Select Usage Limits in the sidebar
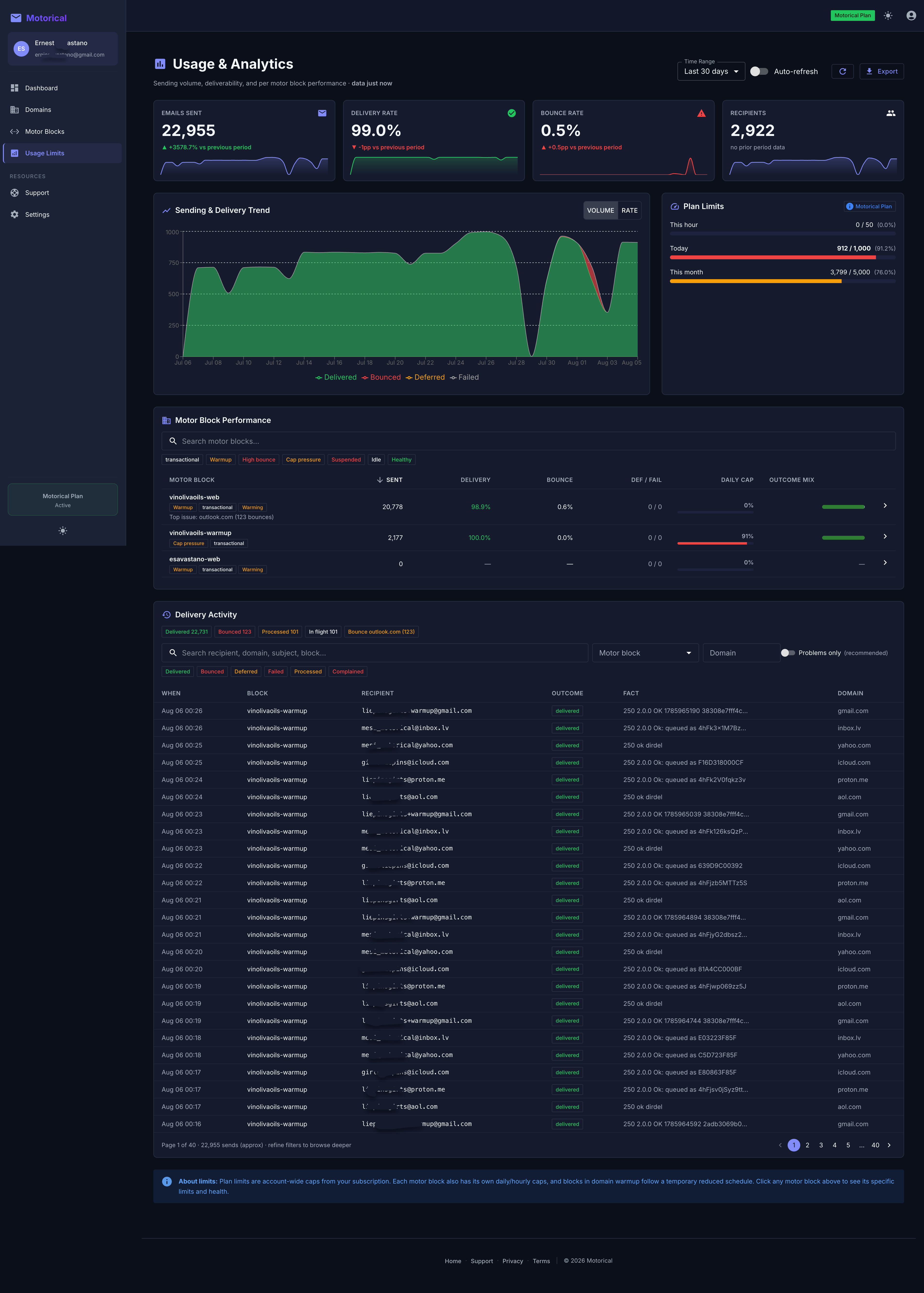This screenshot has width=924, height=1293. click(63, 153)
